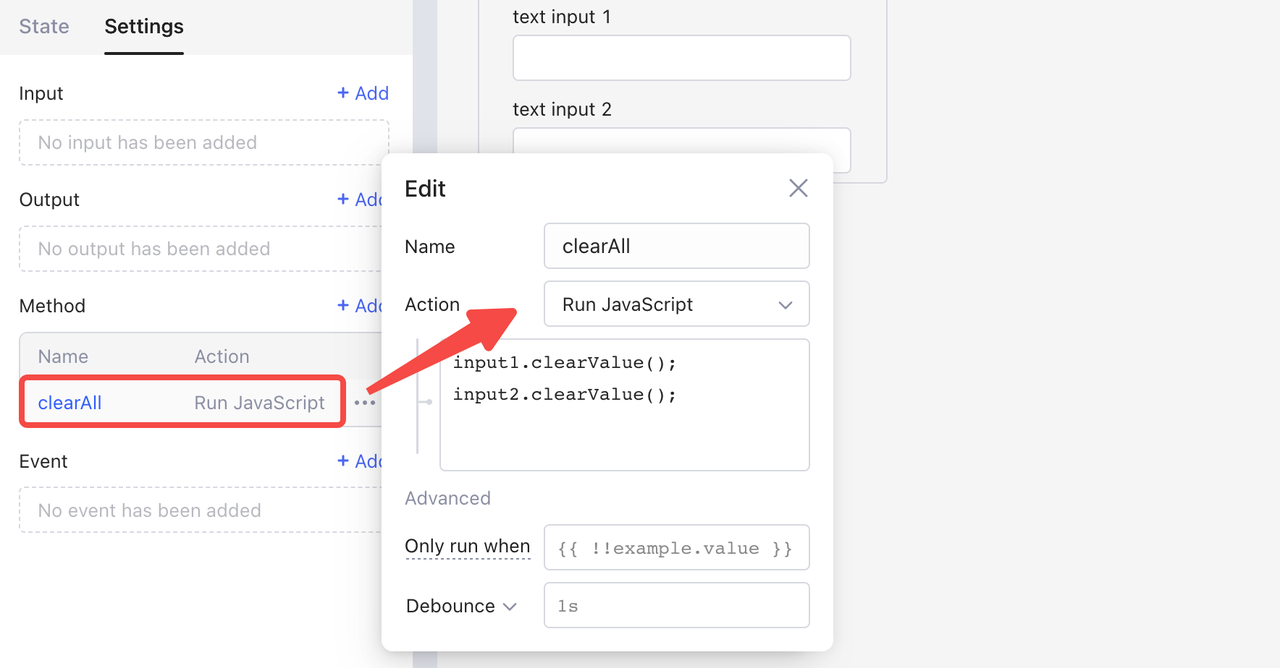Open more options for clearAll method
1280x668 pixels.
coord(365,403)
